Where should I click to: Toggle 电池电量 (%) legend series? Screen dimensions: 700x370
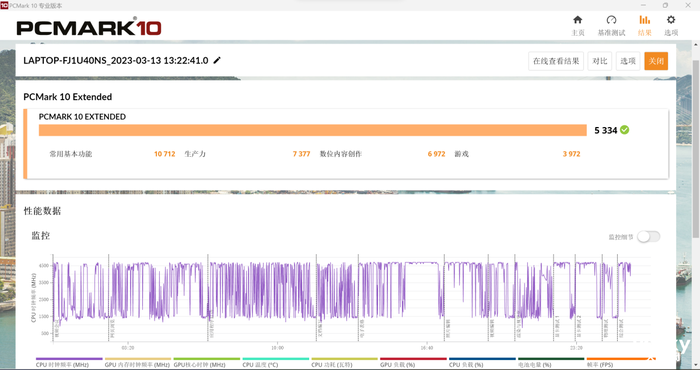tap(551, 362)
